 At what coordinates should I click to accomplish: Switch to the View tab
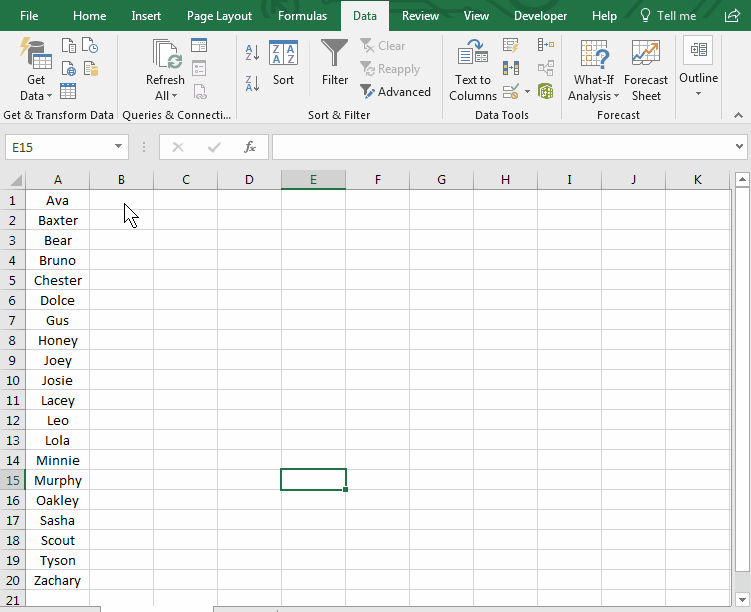tap(476, 16)
